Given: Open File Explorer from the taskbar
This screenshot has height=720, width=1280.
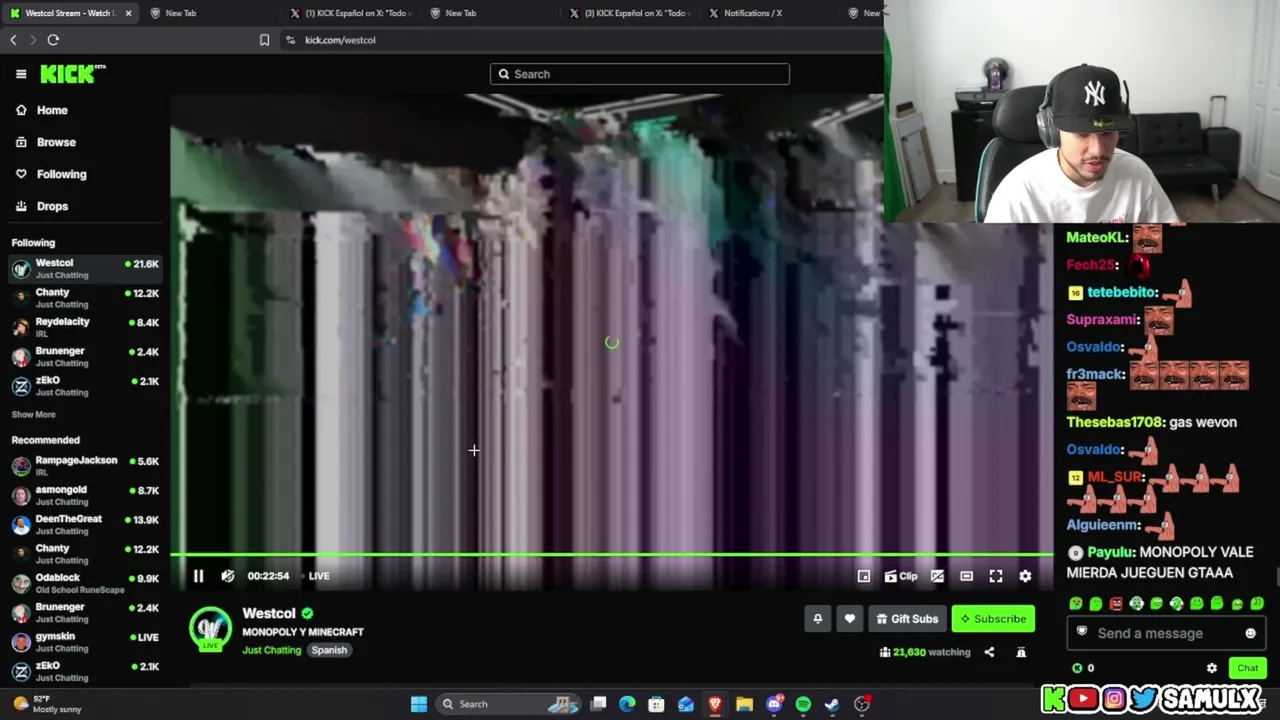Looking at the screenshot, I should (744, 704).
